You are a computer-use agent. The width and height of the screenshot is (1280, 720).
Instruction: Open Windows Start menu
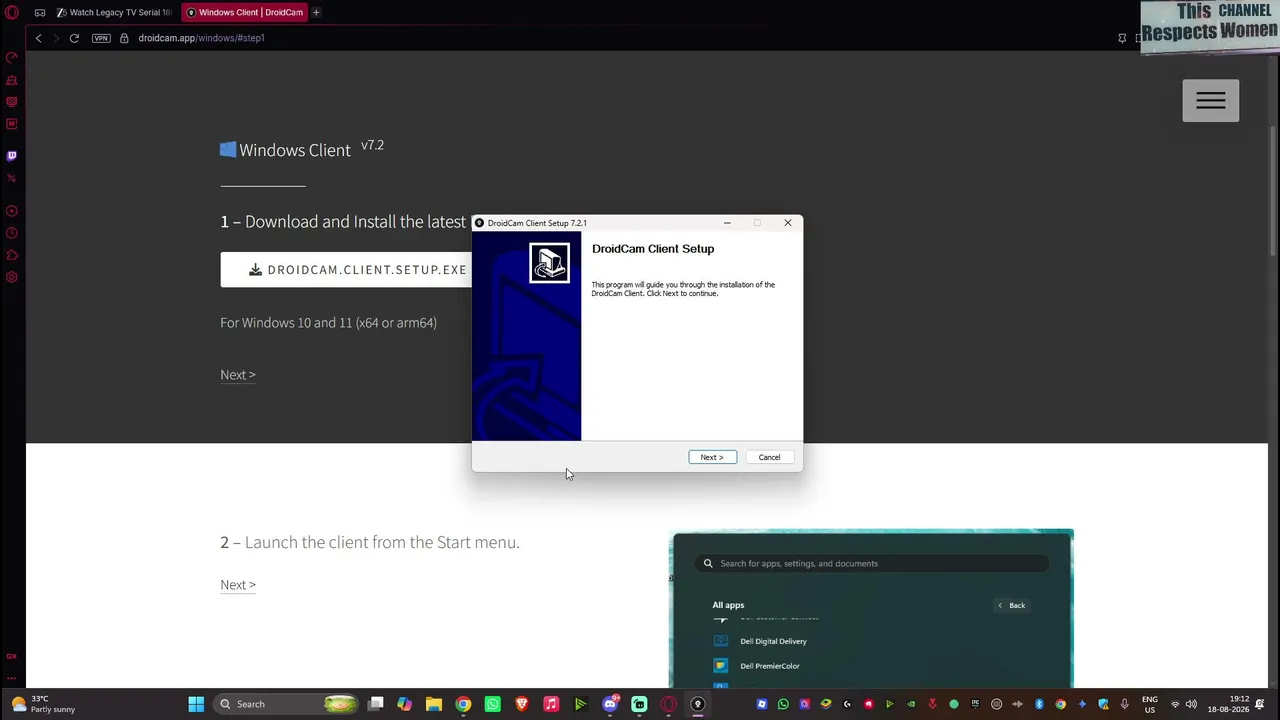click(x=196, y=704)
